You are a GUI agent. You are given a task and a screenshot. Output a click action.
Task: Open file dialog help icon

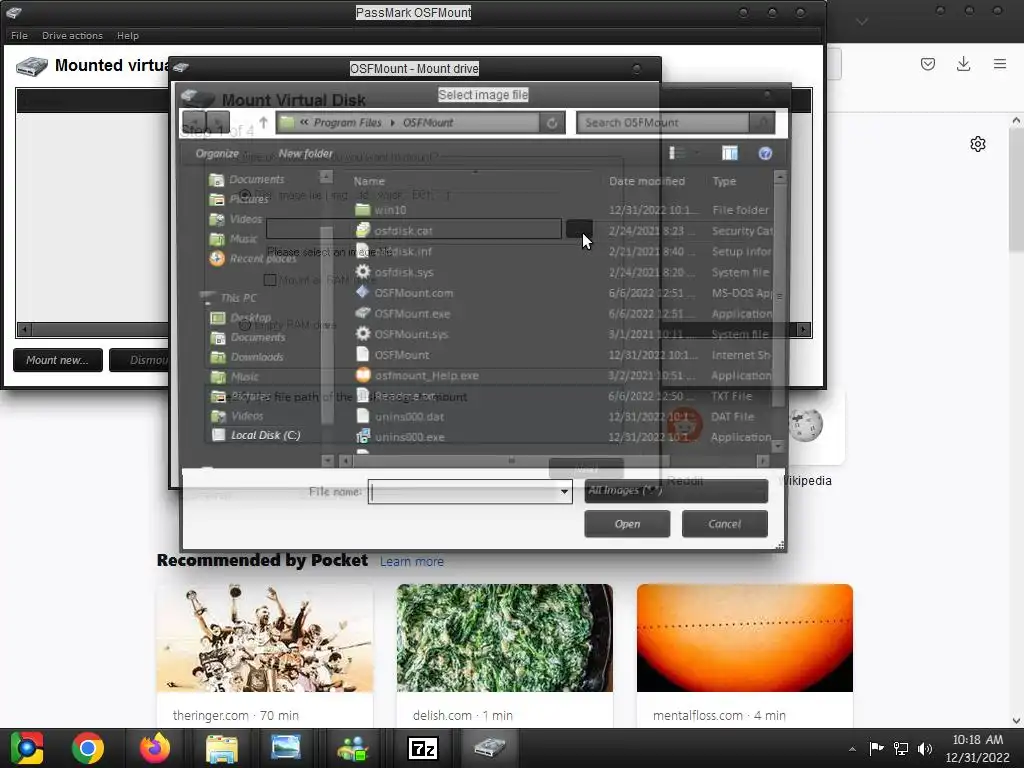click(x=765, y=153)
